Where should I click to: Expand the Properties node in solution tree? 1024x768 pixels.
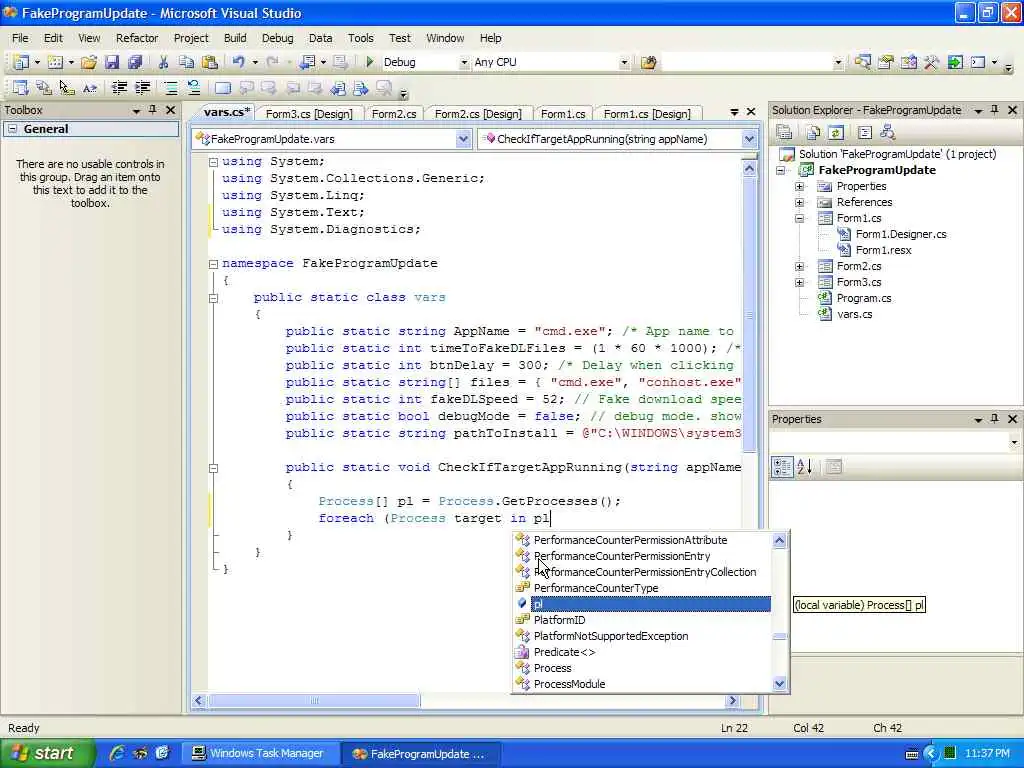tap(799, 186)
